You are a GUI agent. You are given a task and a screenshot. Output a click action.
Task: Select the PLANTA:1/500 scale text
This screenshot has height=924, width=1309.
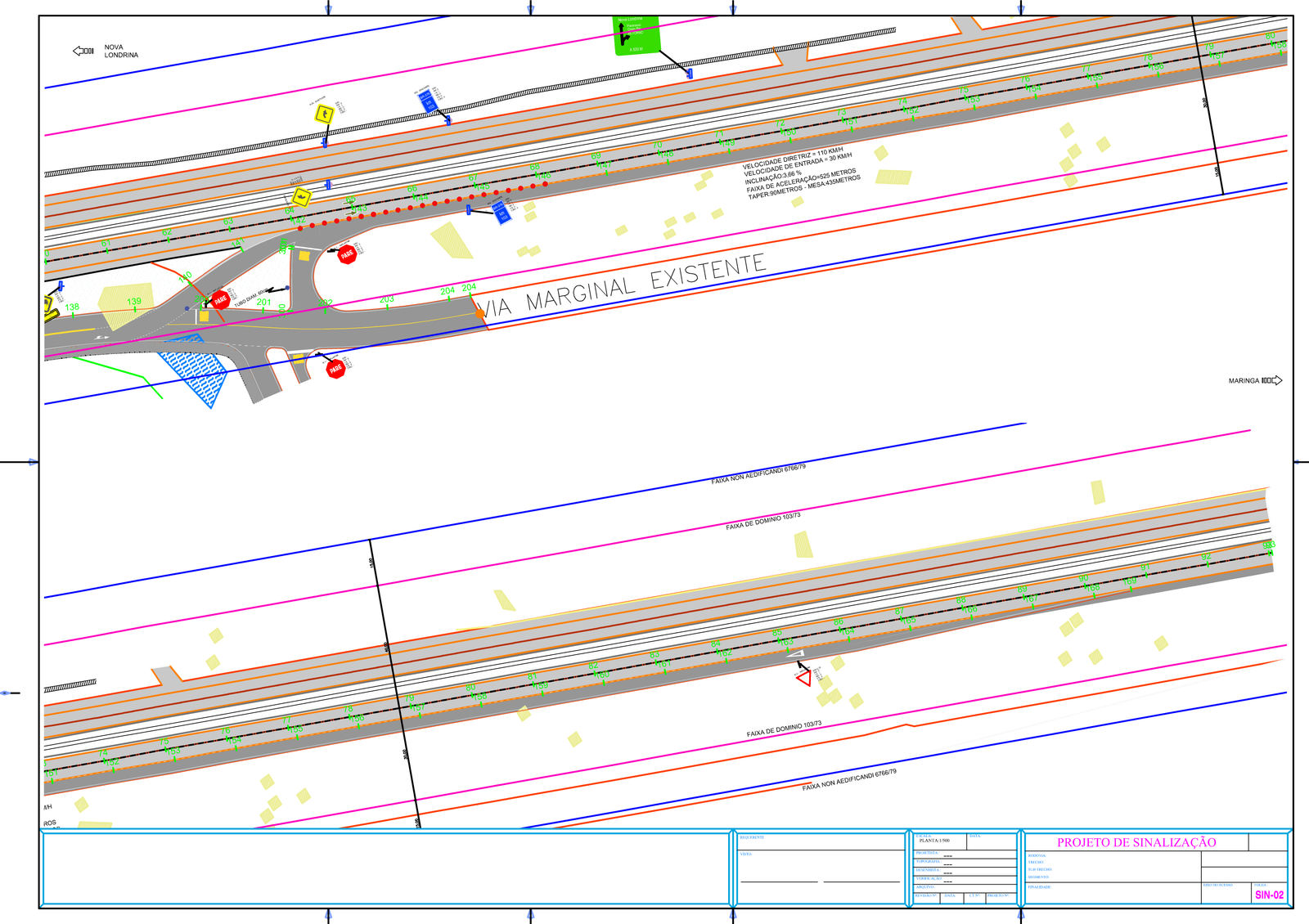click(x=934, y=841)
